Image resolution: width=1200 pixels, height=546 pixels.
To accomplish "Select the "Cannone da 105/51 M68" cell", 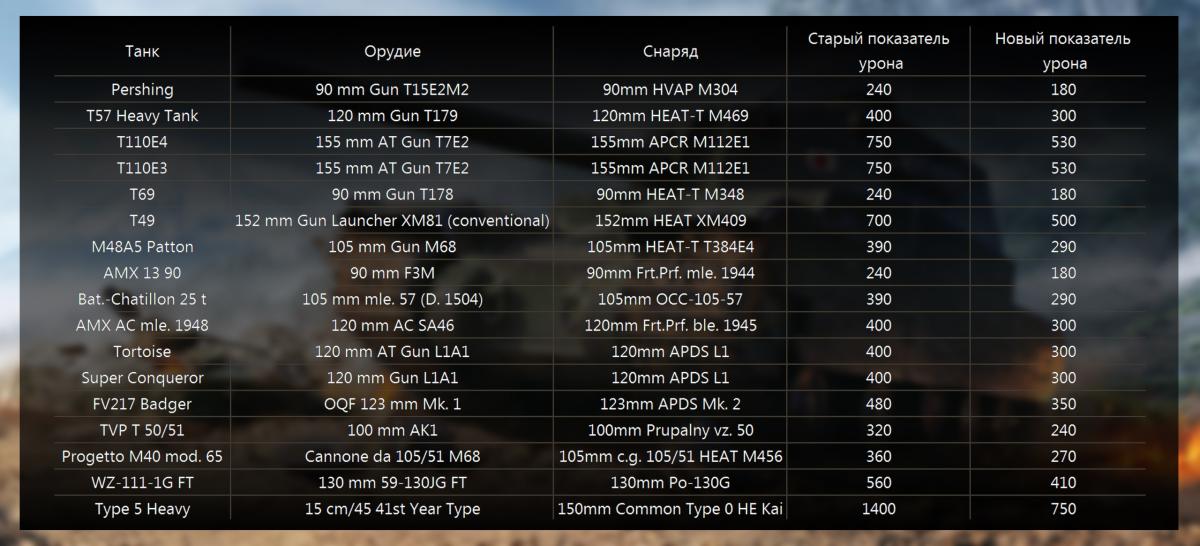I will tap(392, 456).
